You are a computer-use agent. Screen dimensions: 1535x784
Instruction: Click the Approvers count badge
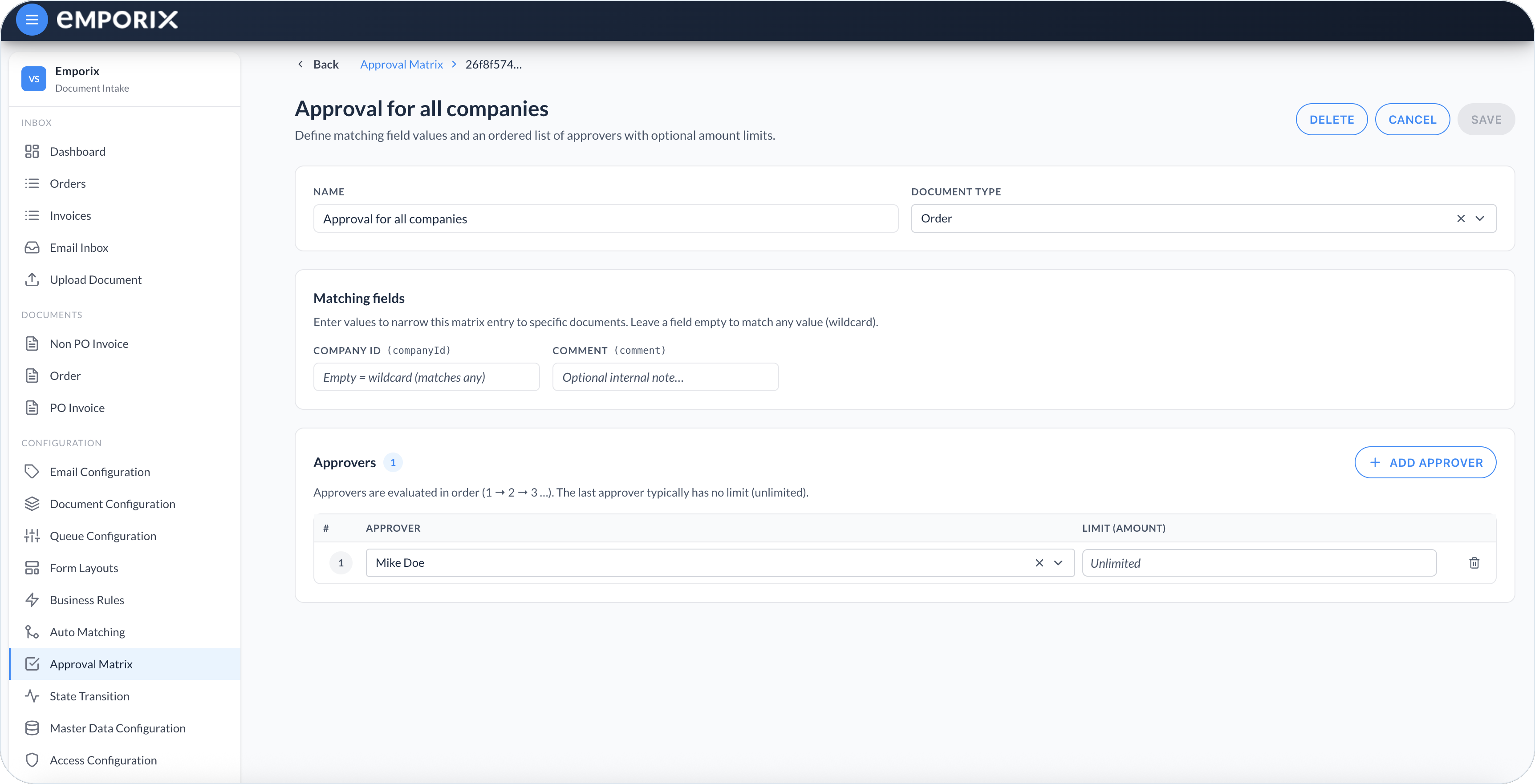coord(393,462)
